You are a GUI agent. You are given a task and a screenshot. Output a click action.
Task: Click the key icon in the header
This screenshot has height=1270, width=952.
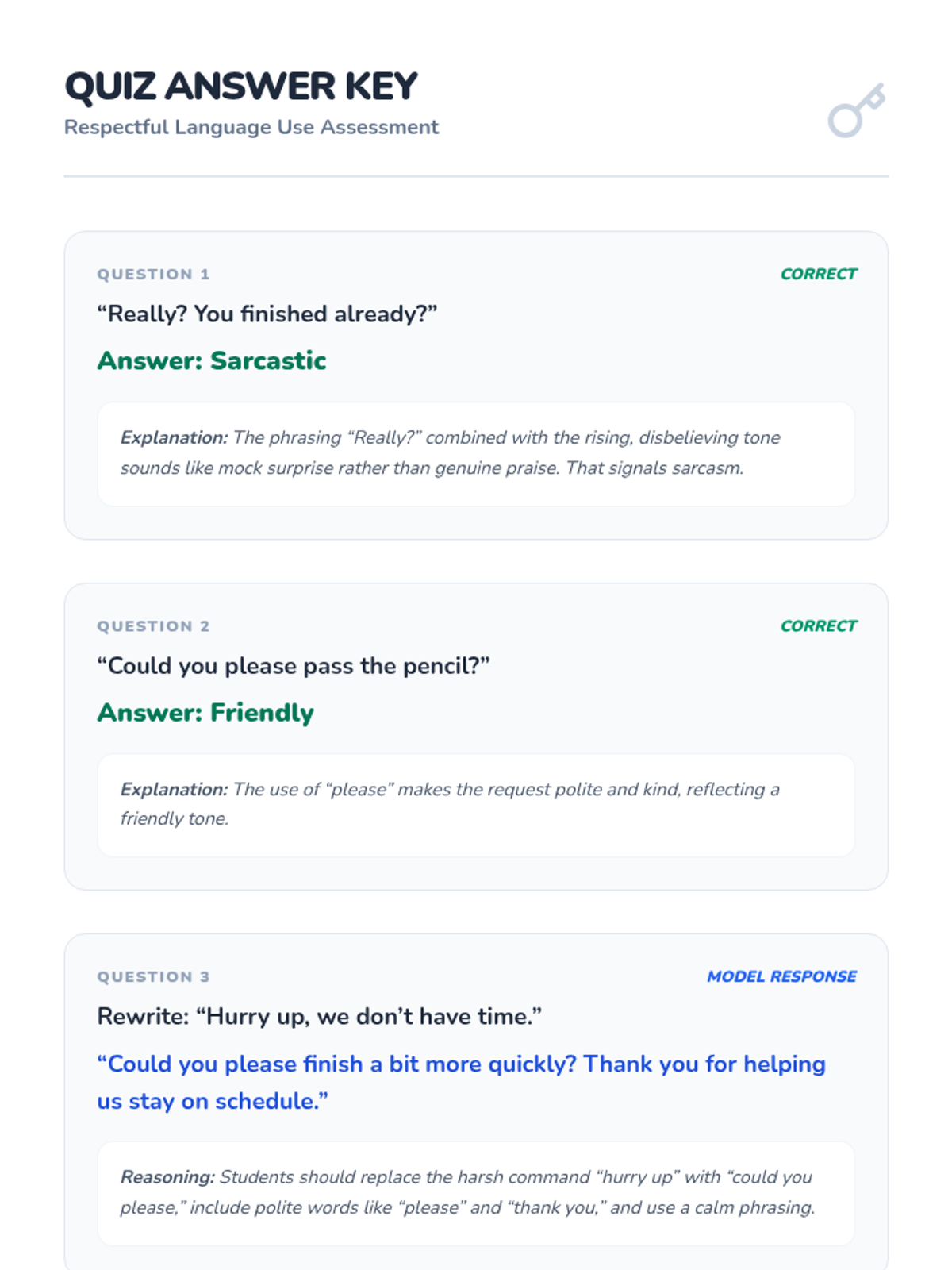pos(856,110)
